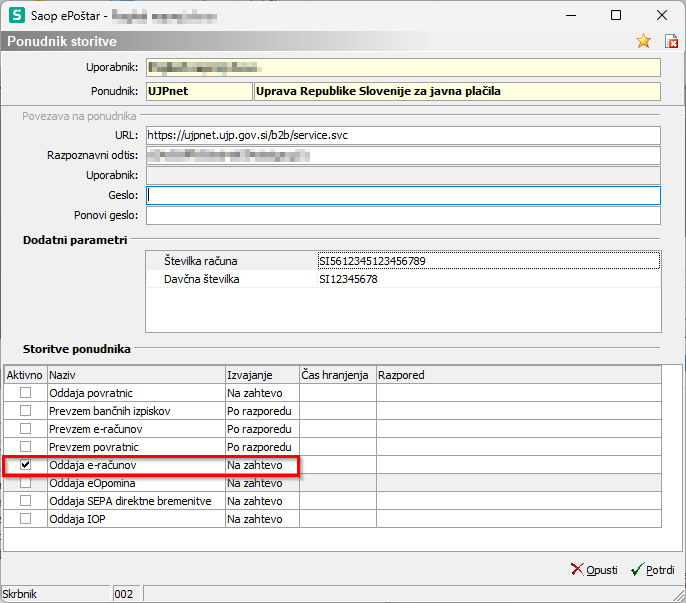Screen dimensions: 686x603
Task: Click the yellow star favorites icon
Action: (x=643, y=41)
